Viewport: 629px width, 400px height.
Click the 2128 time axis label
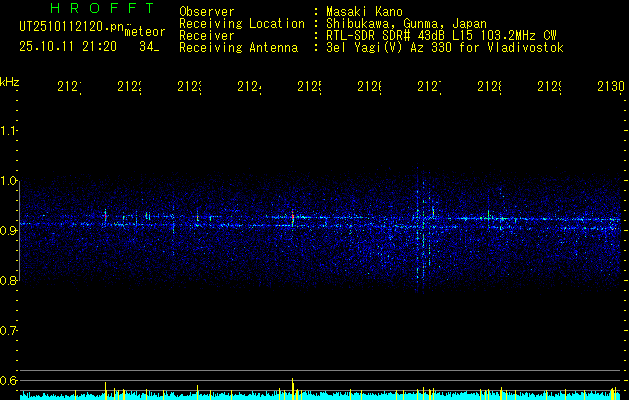(x=489, y=87)
